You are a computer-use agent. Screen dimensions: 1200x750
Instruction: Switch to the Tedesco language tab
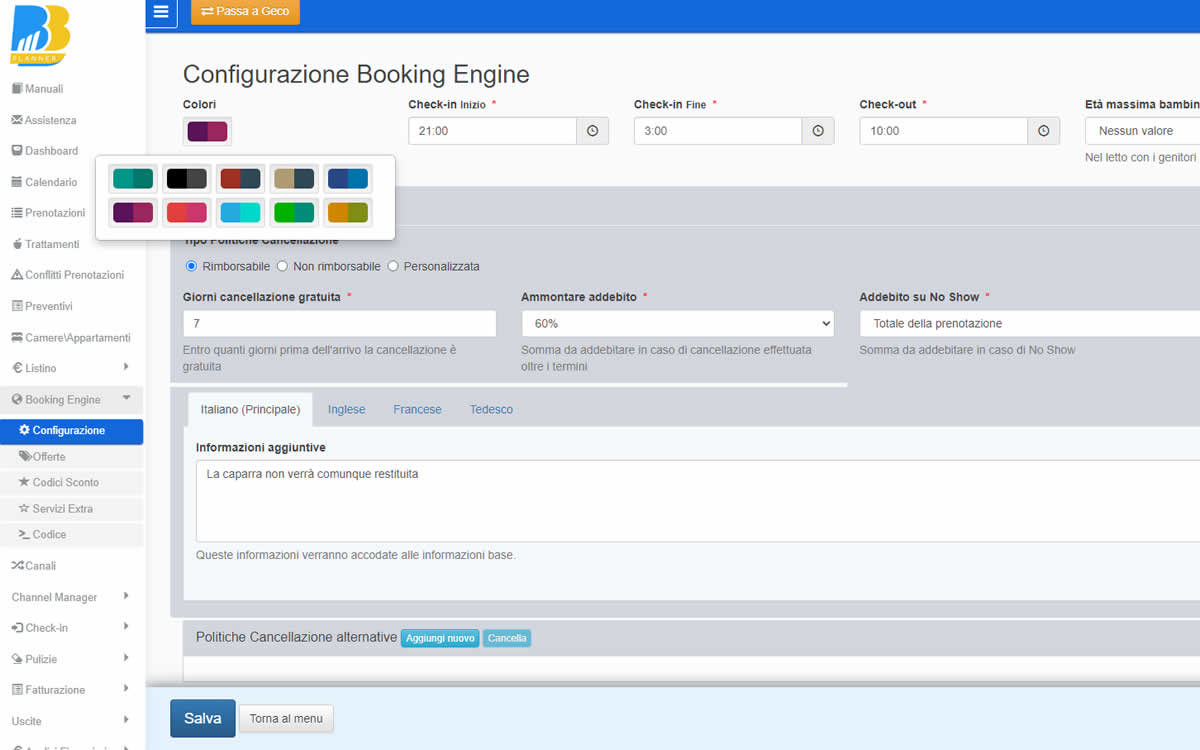[491, 410]
